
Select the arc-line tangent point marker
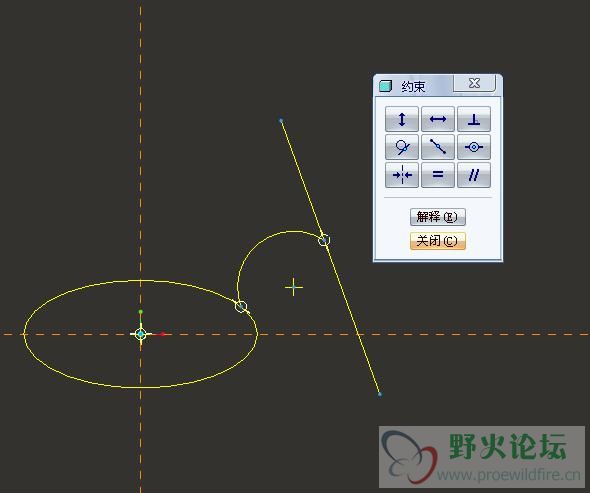[324, 240]
